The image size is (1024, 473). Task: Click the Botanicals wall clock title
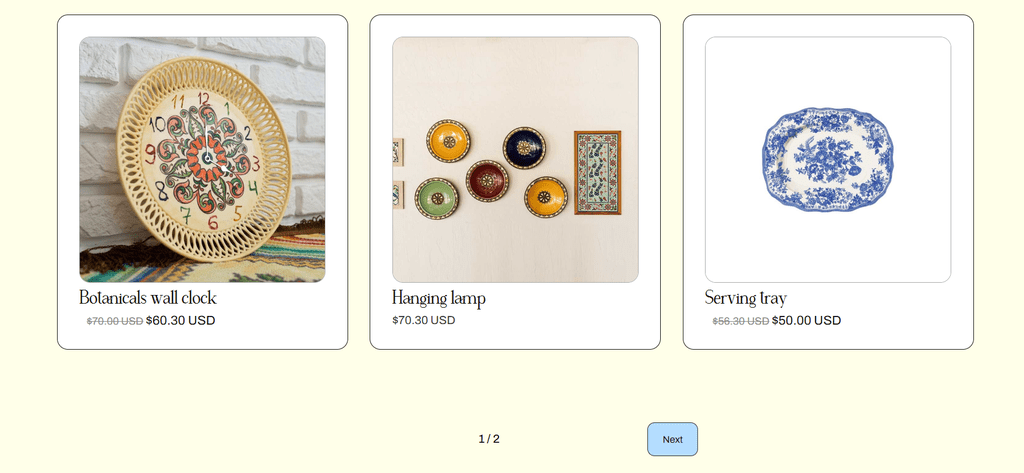tap(148, 298)
